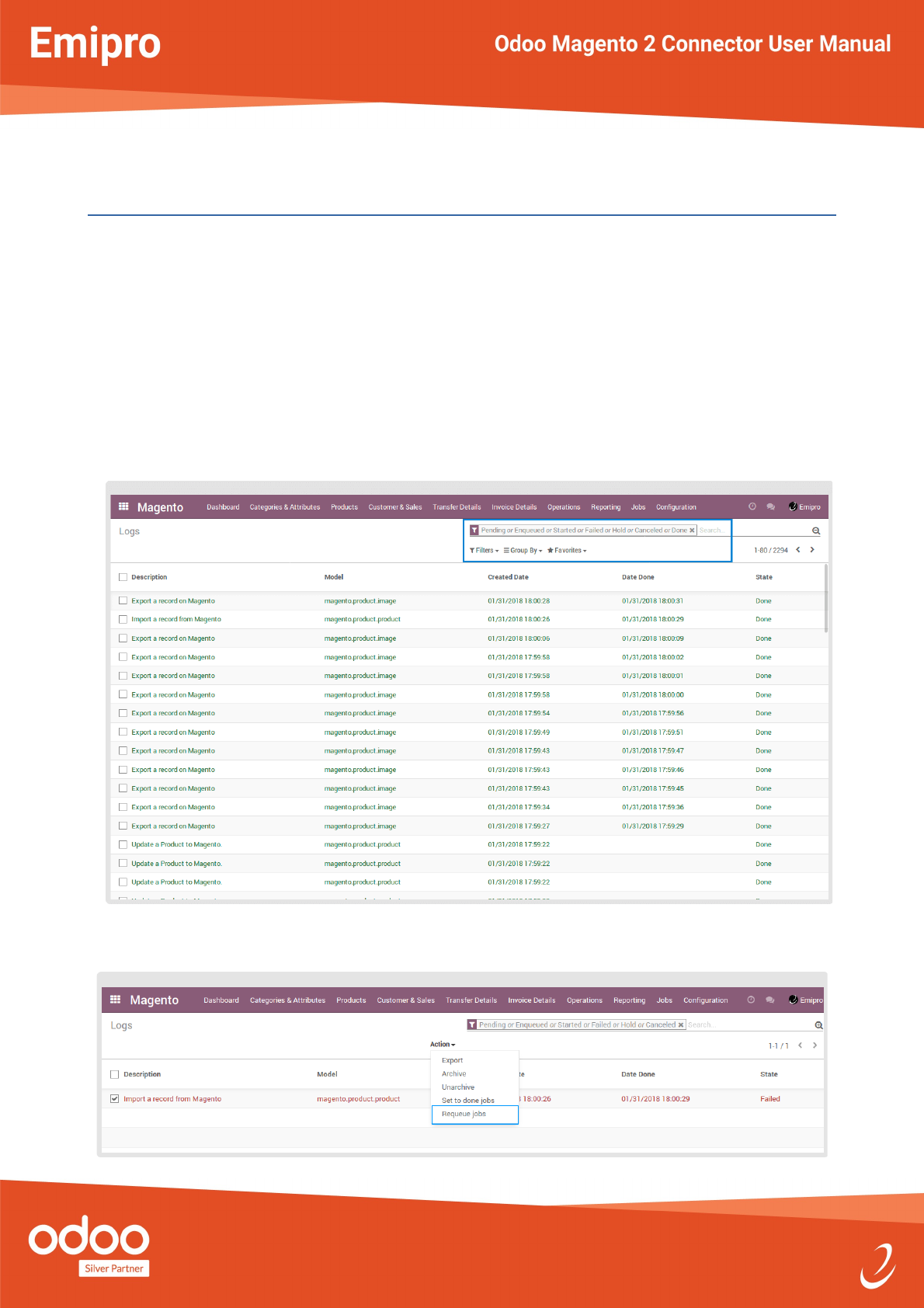Viewport: 924px width, 1308px height.
Task: Tick the row checkbox for Date Done 18:00:02
Action: [123, 657]
